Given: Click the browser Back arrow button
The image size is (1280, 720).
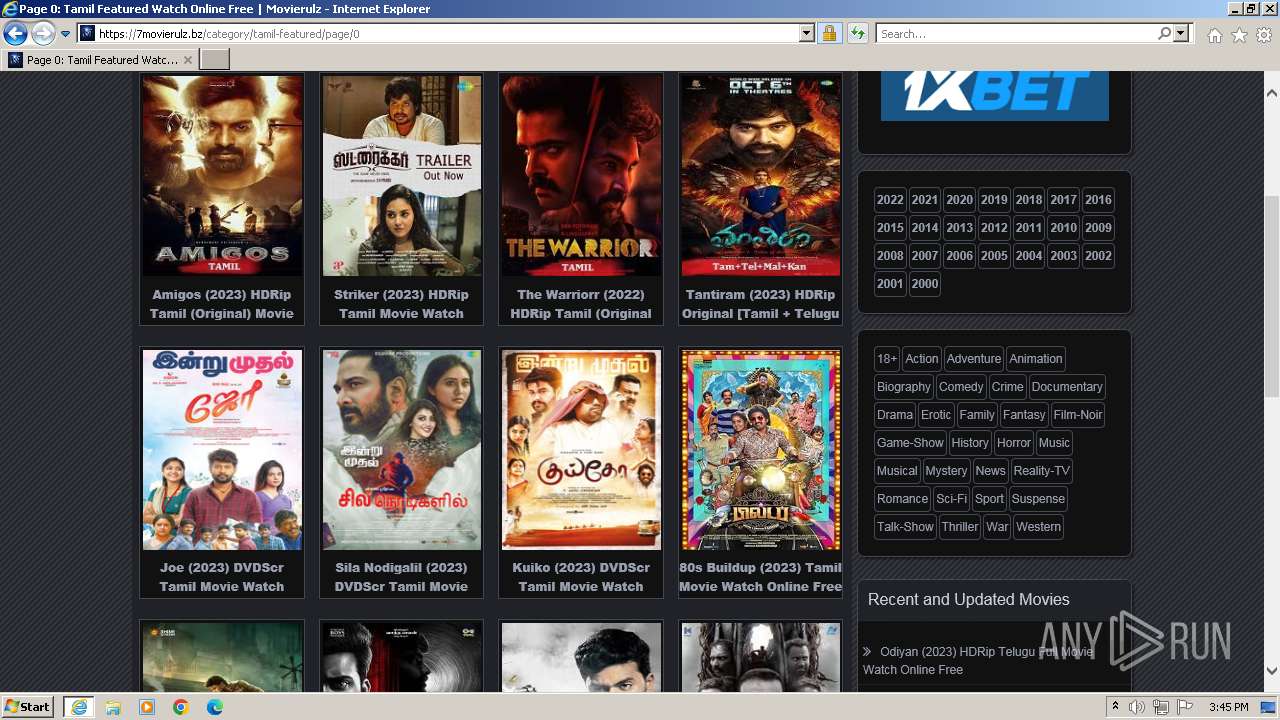Looking at the screenshot, I should [x=15, y=34].
